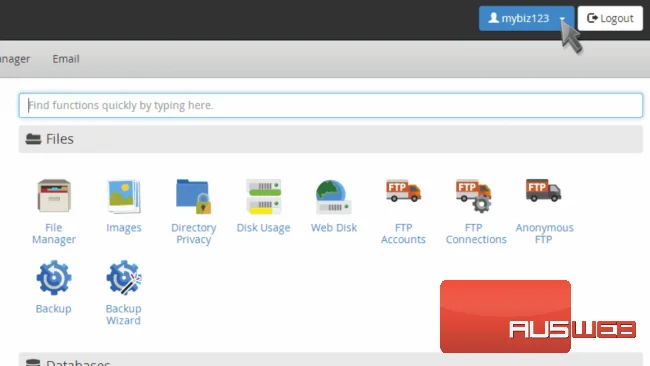Viewport: 650px width, 366px height.
Task: Click the FTP Accounts text link
Action: (x=403, y=233)
